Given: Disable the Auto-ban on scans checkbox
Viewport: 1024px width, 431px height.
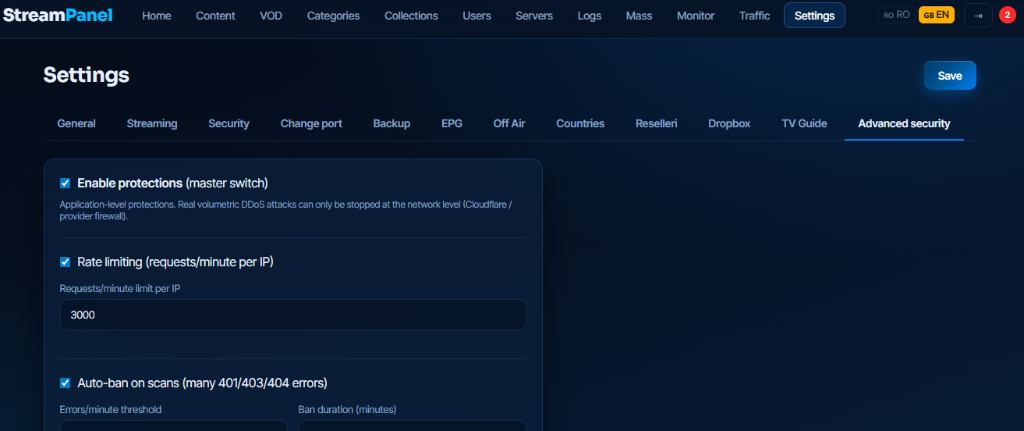Looking at the screenshot, I should point(65,383).
